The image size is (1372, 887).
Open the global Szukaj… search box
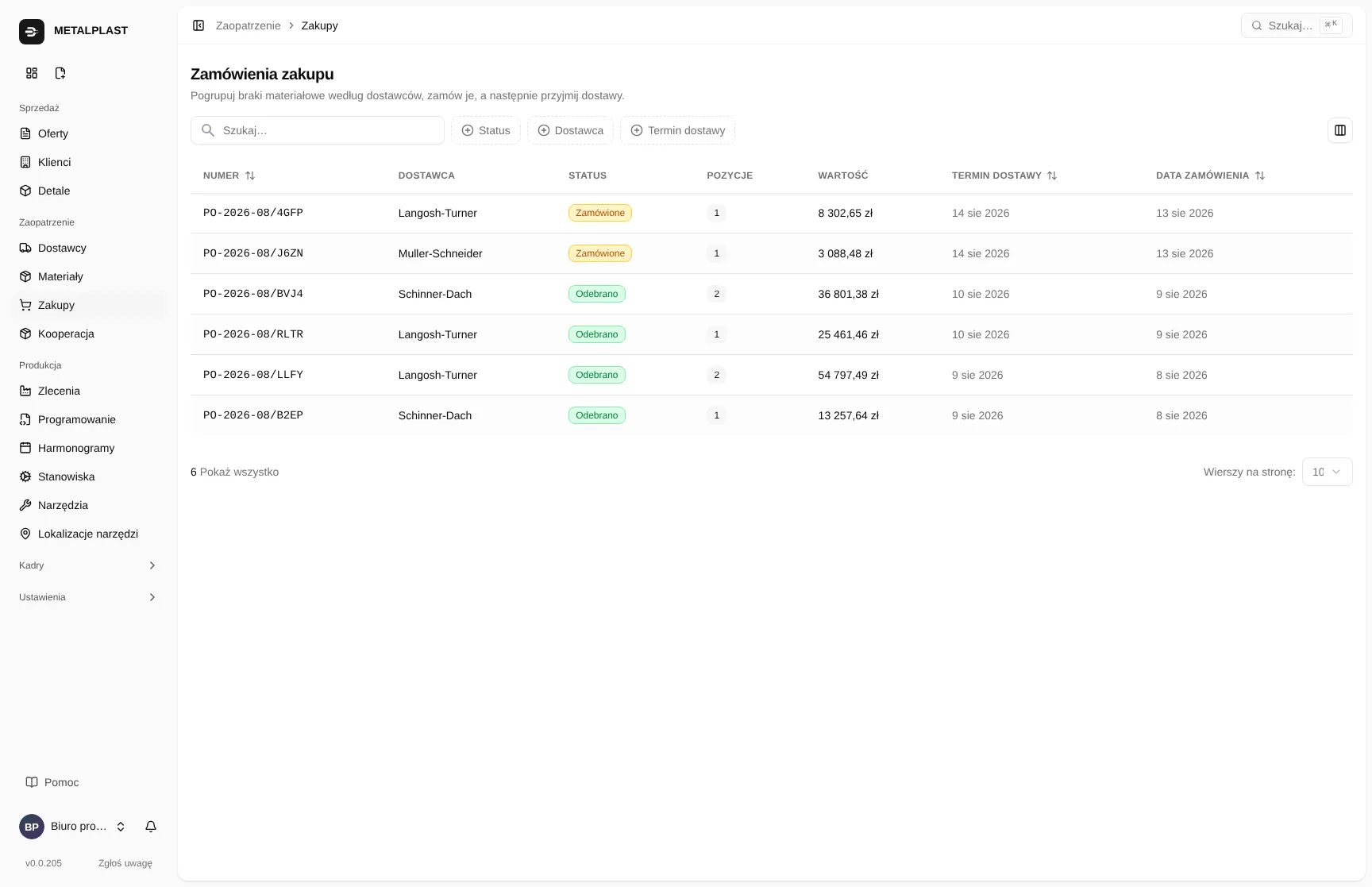pos(1297,25)
